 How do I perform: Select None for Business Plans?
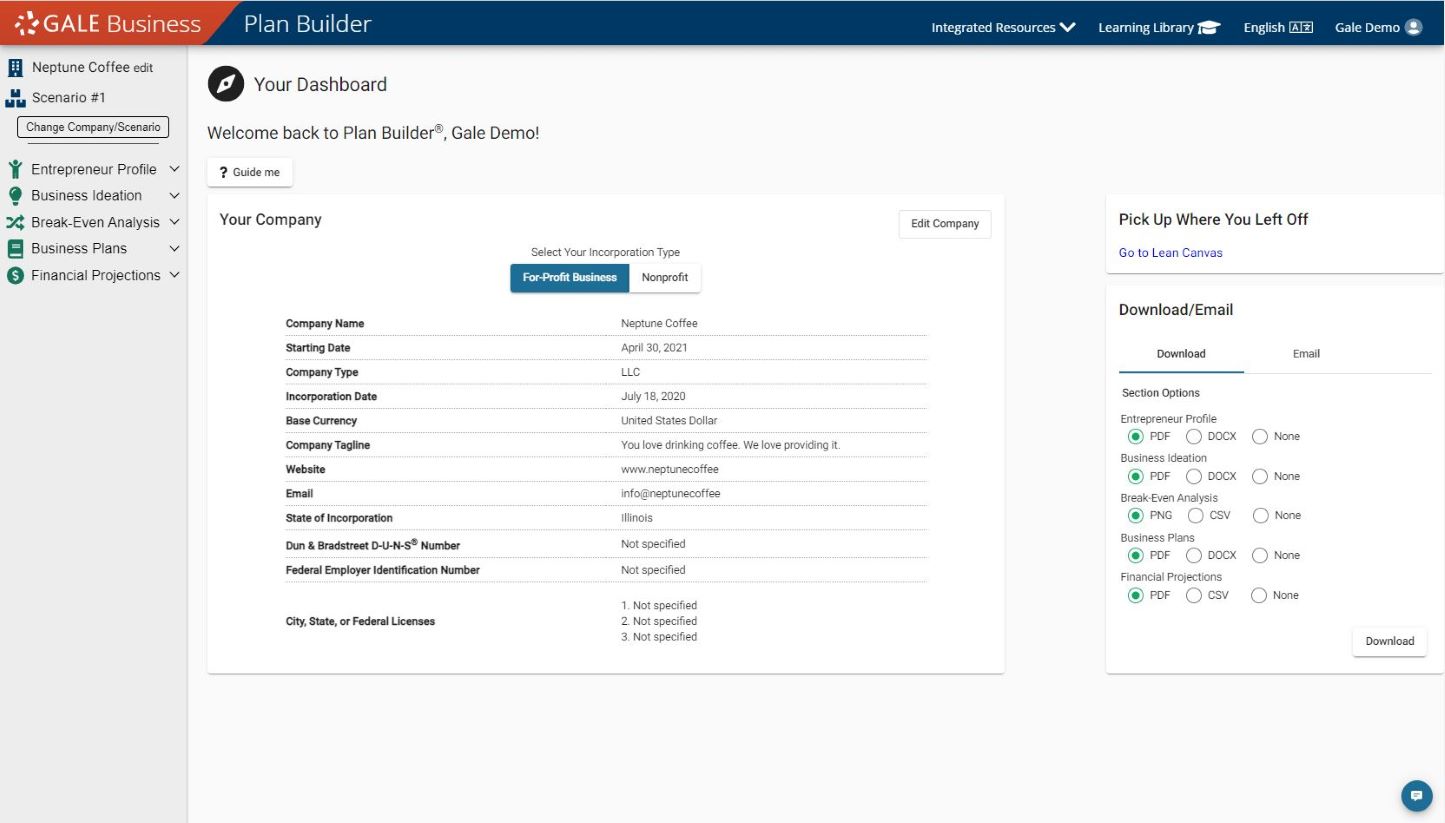point(1260,556)
